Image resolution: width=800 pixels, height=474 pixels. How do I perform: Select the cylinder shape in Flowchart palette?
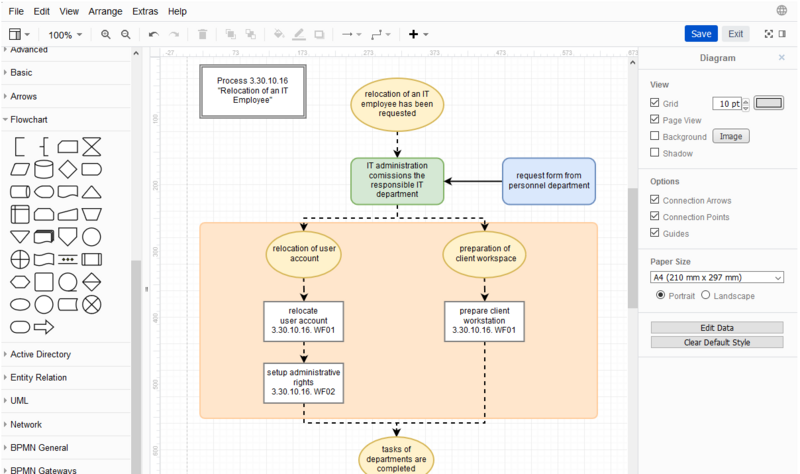point(44,169)
